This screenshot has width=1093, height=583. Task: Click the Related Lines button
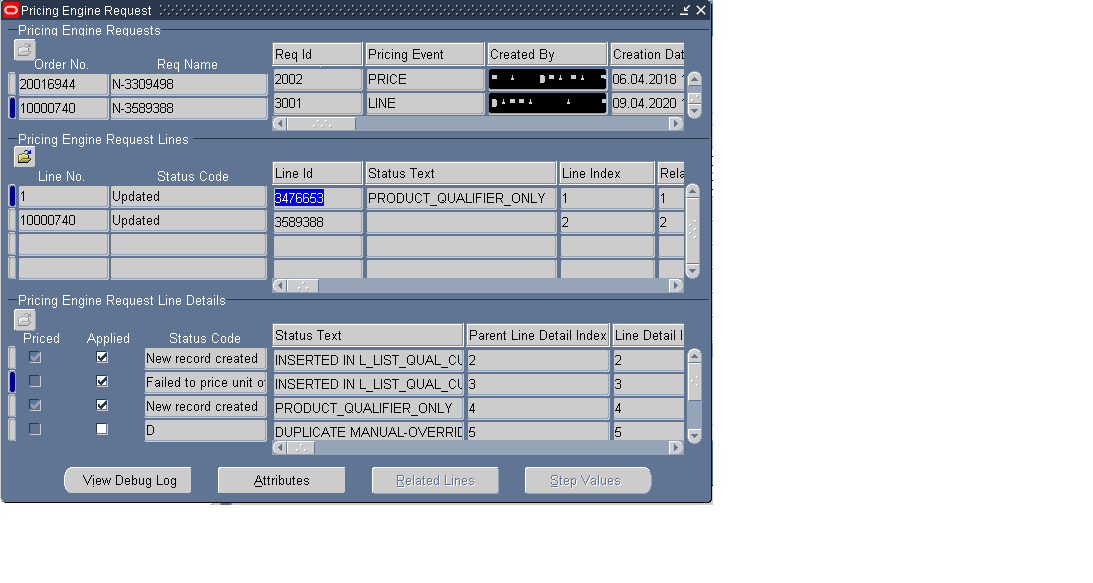(x=435, y=480)
